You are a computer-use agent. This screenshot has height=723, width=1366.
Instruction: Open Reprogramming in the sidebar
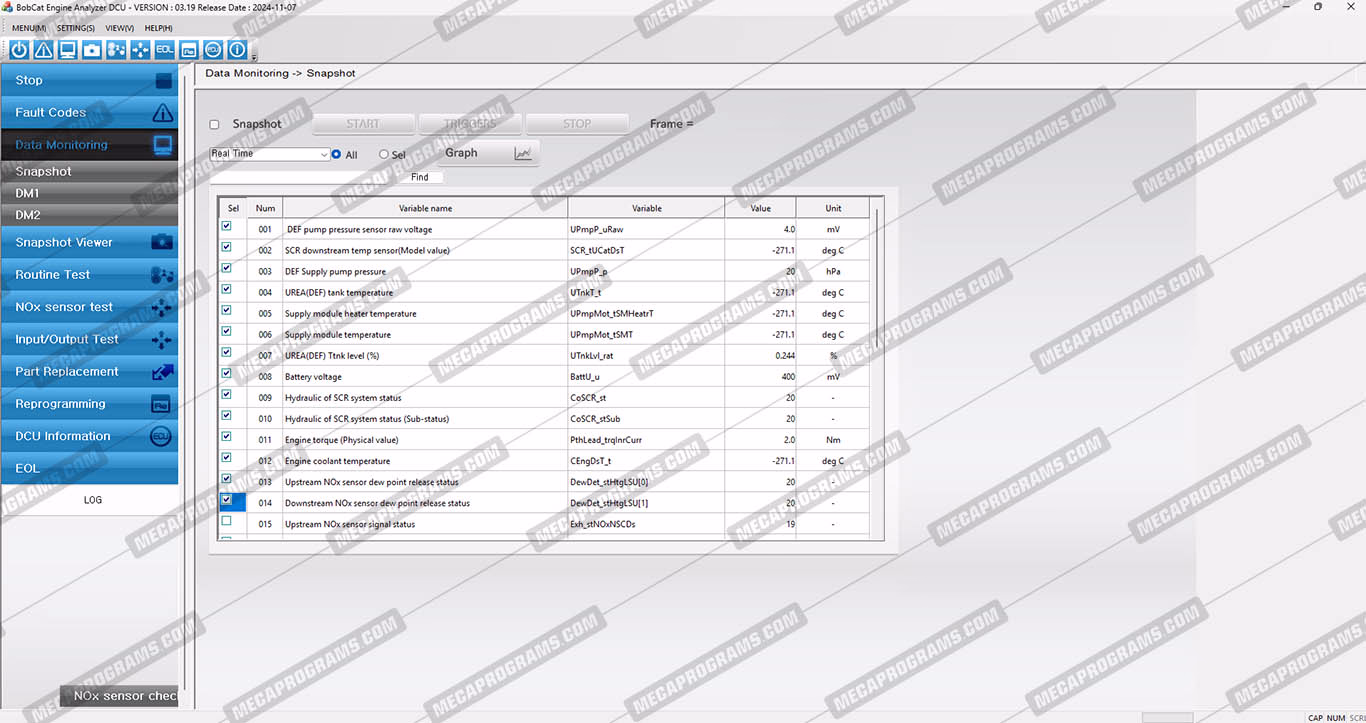(x=89, y=404)
